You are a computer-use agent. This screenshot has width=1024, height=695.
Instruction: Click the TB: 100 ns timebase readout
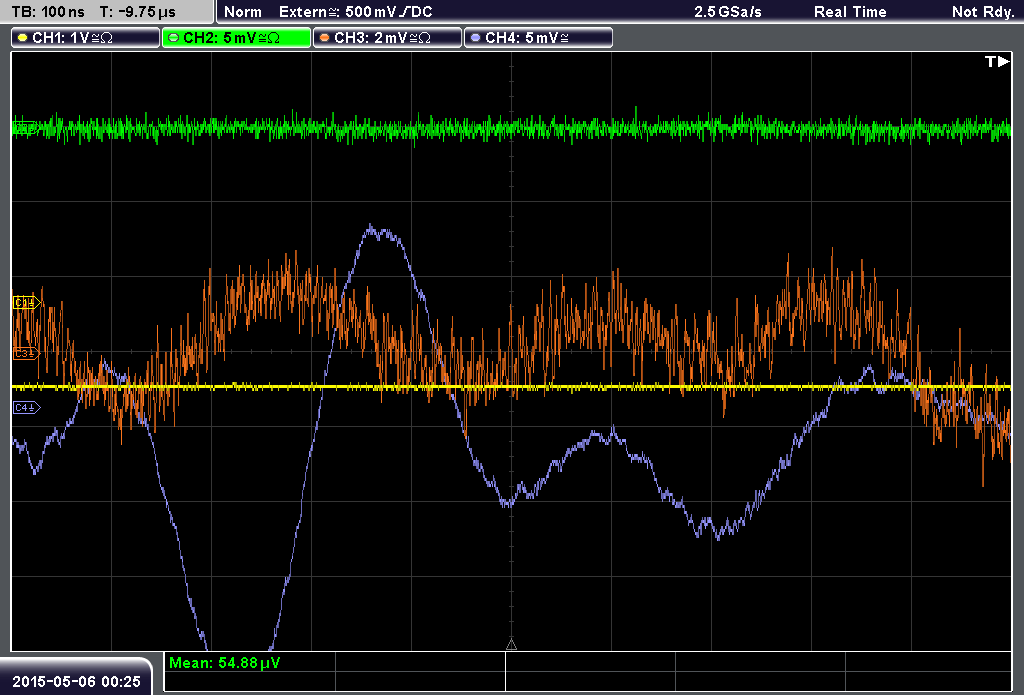click(x=48, y=12)
